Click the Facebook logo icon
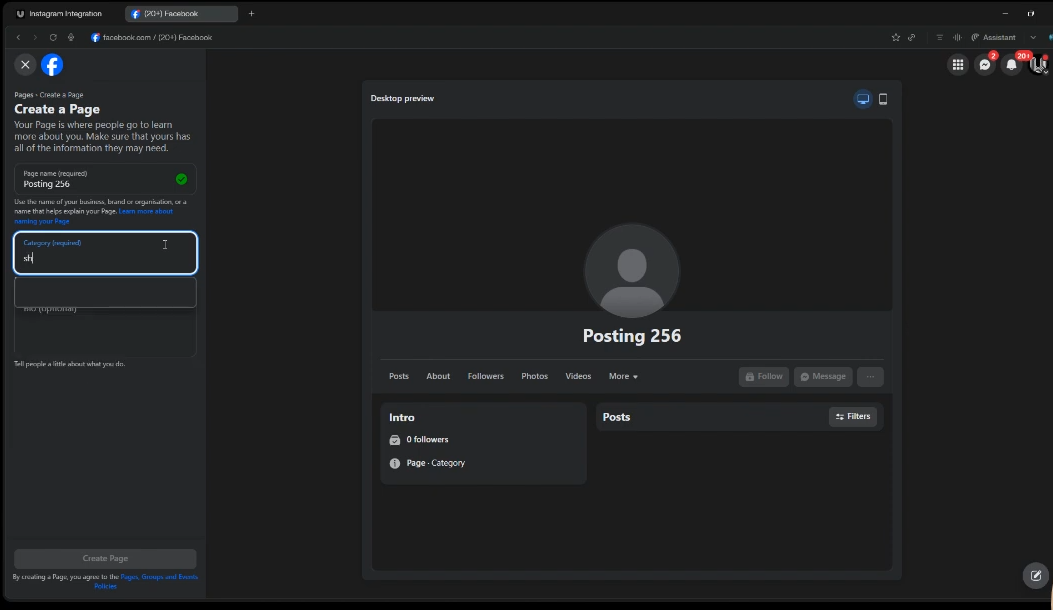Screen dimensions: 1053x610 [x=52, y=64]
